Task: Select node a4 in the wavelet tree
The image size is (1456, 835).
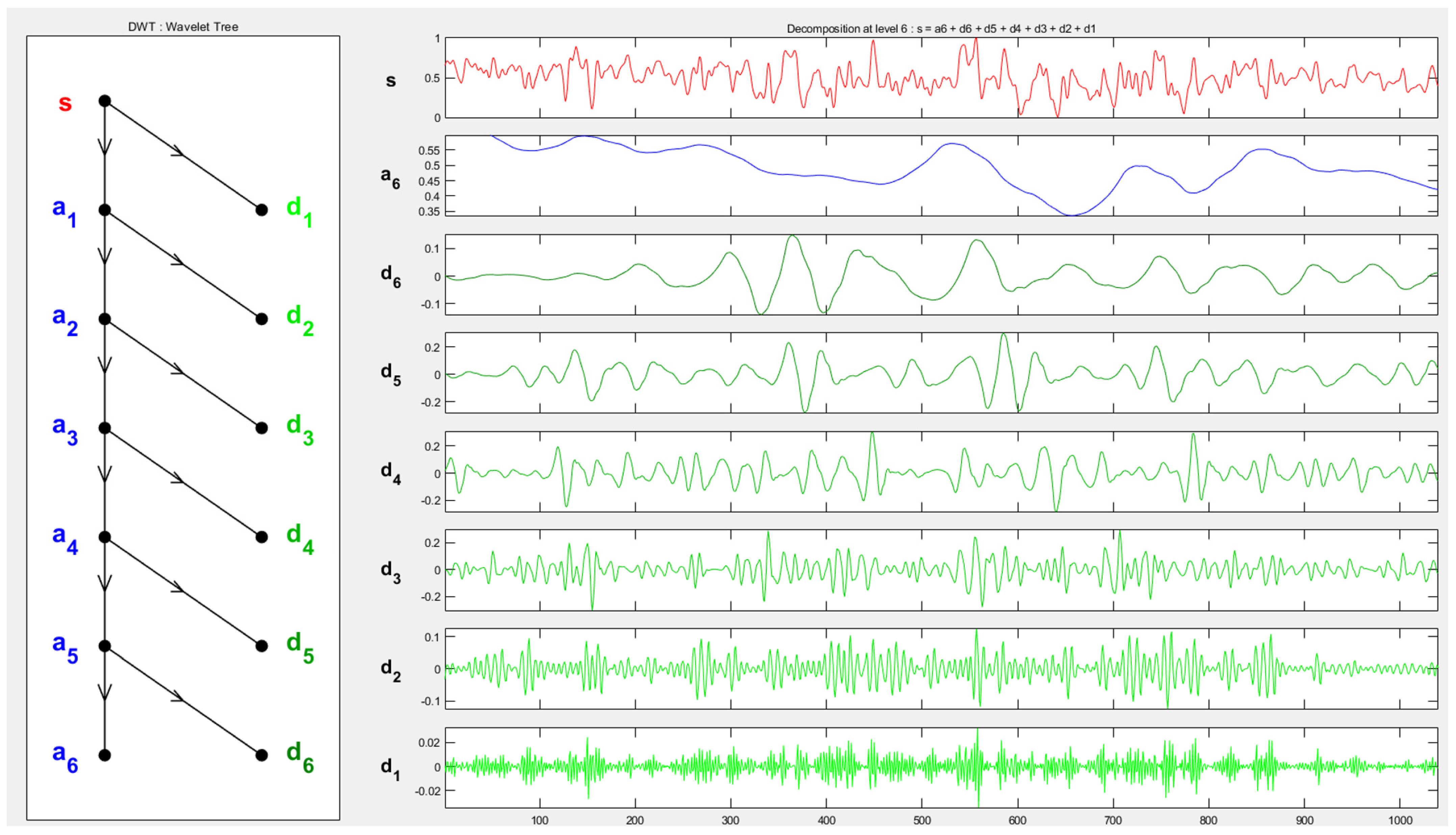Action: (104, 537)
